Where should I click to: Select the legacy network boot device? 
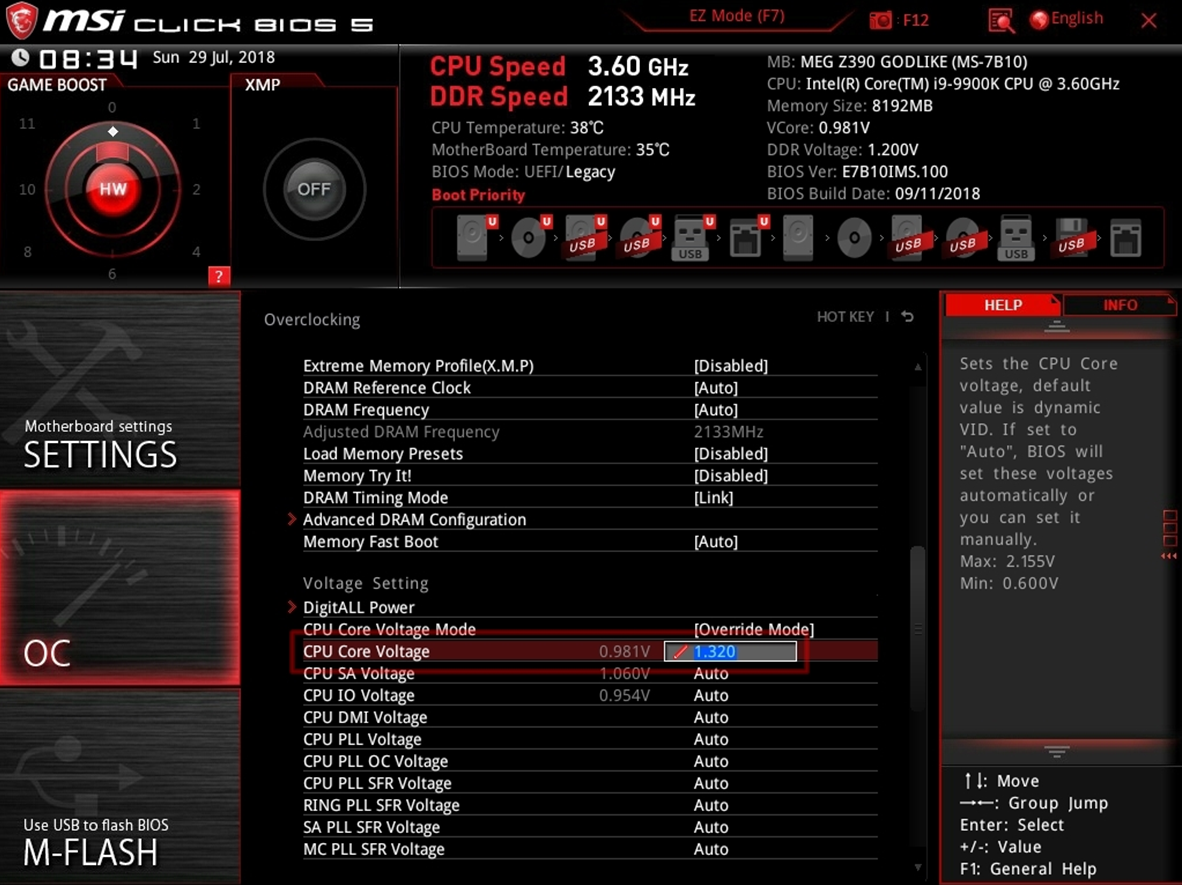click(1125, 237)
